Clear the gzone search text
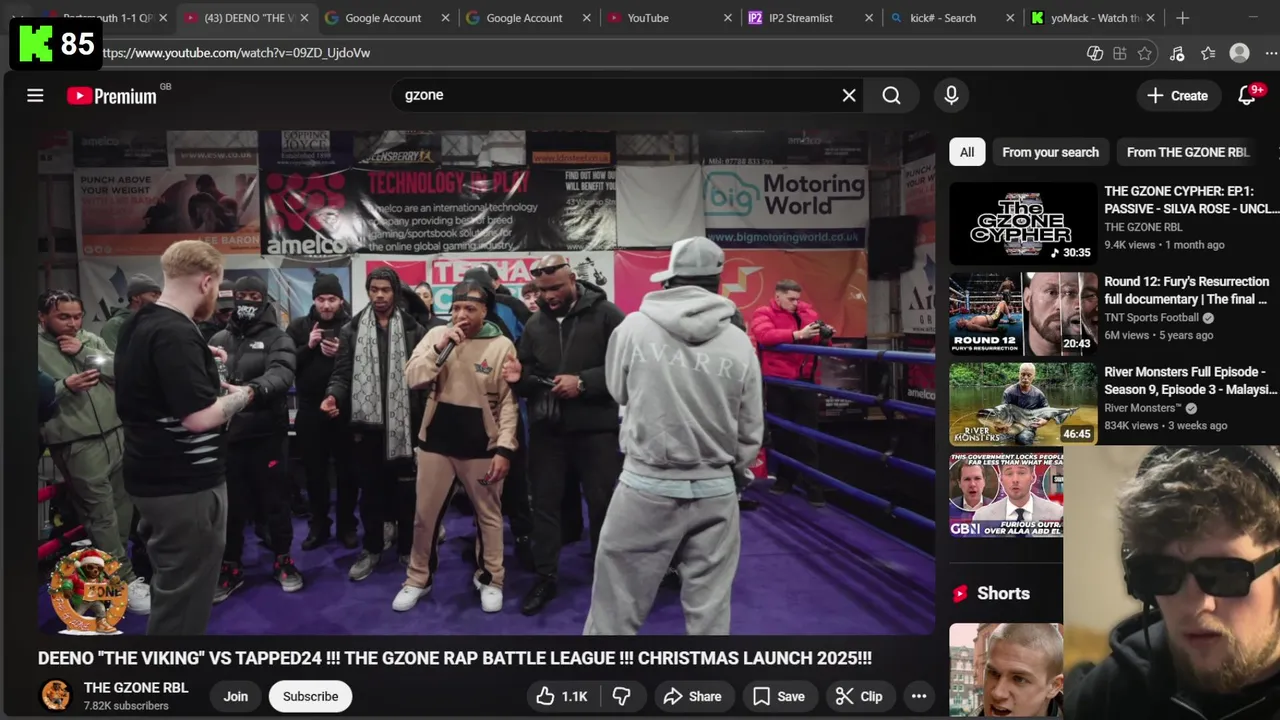 point(849,95)
